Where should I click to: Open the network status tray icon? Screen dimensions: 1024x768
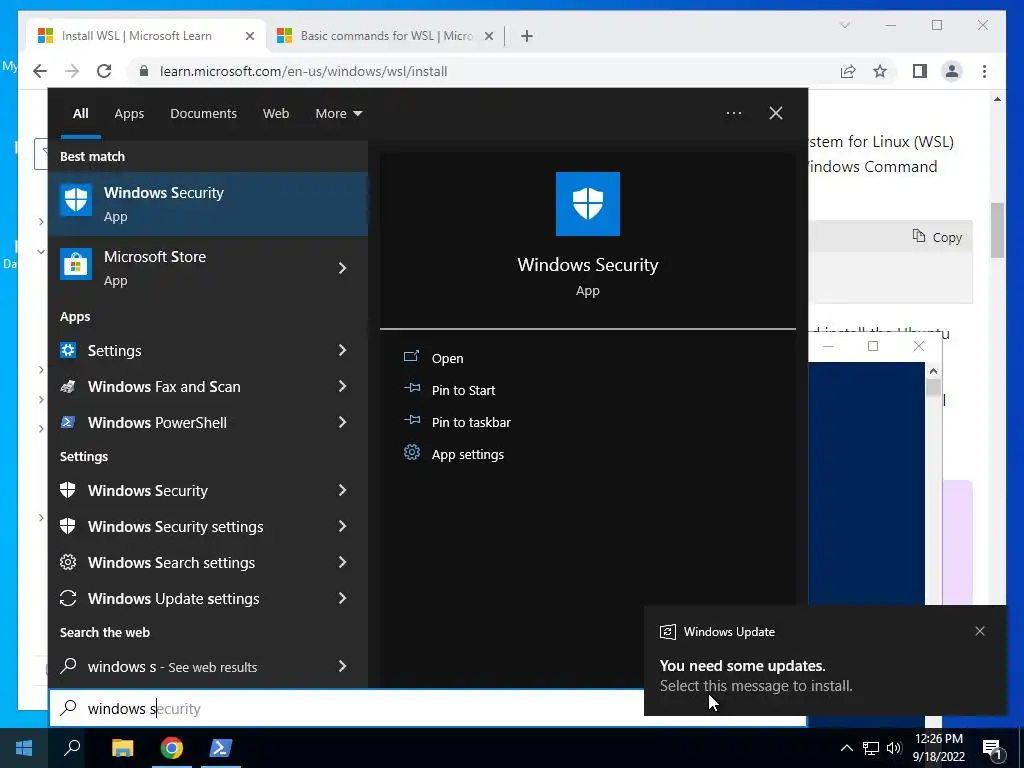tap(871, 748)
